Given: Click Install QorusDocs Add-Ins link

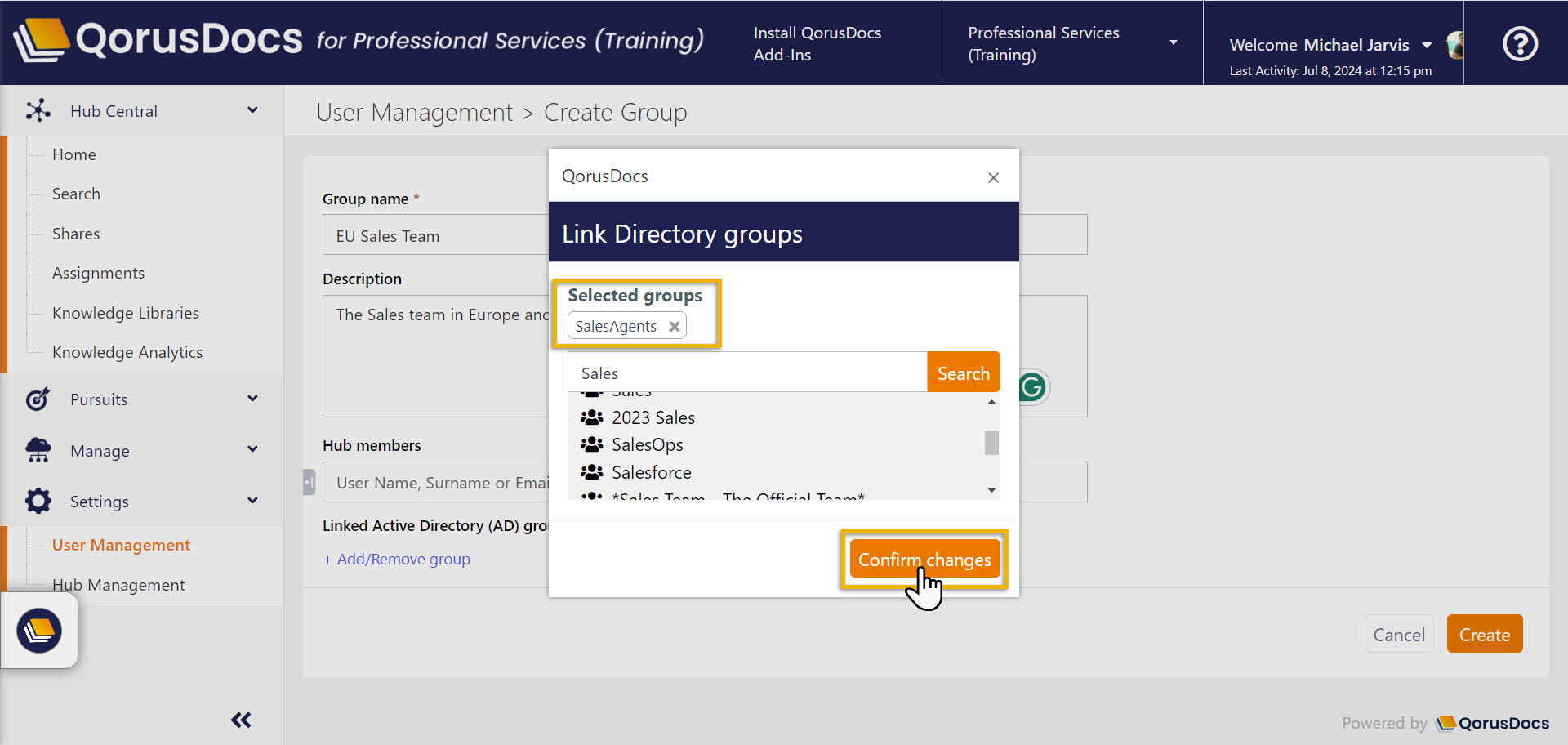Looking at the screenshot, I should pyautogui.click(x=817, y=43).
